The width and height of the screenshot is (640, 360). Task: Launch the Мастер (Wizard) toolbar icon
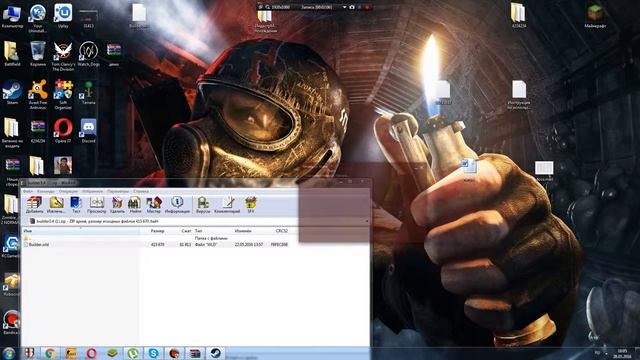pyautogui.click(x=154, y=205)
